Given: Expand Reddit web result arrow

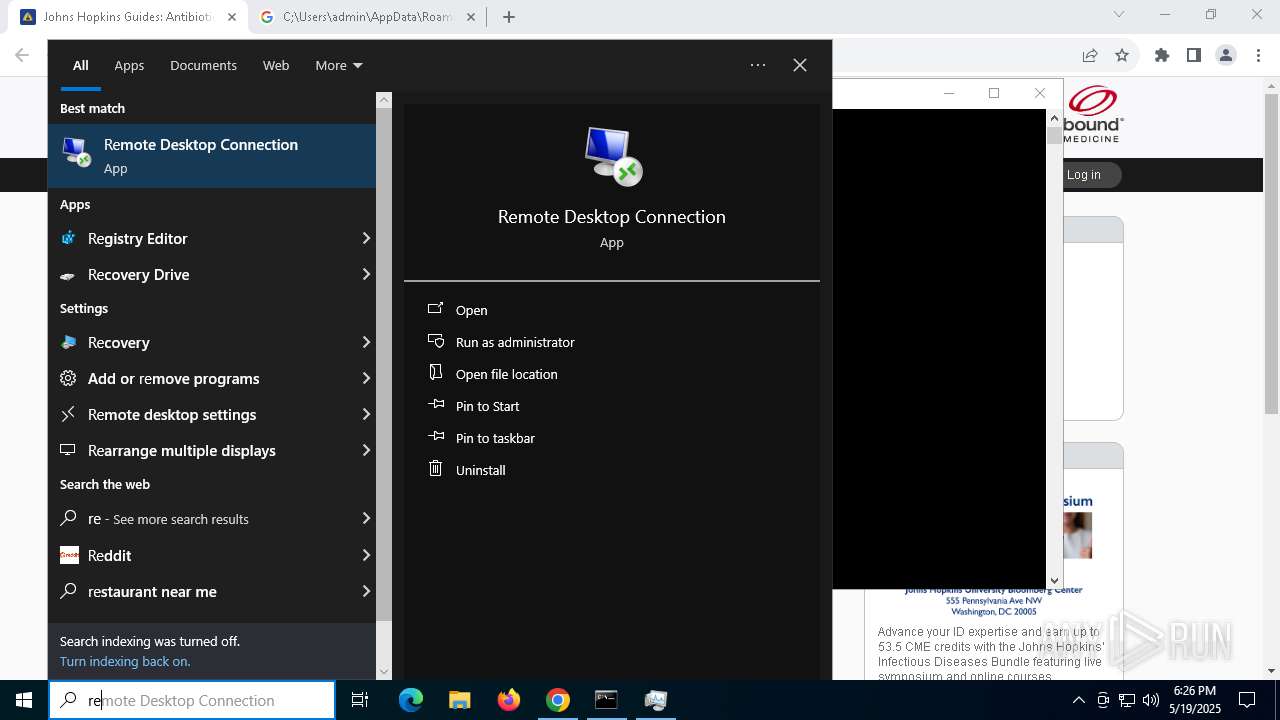Looking at the screenshot, I should click(366, 555).
